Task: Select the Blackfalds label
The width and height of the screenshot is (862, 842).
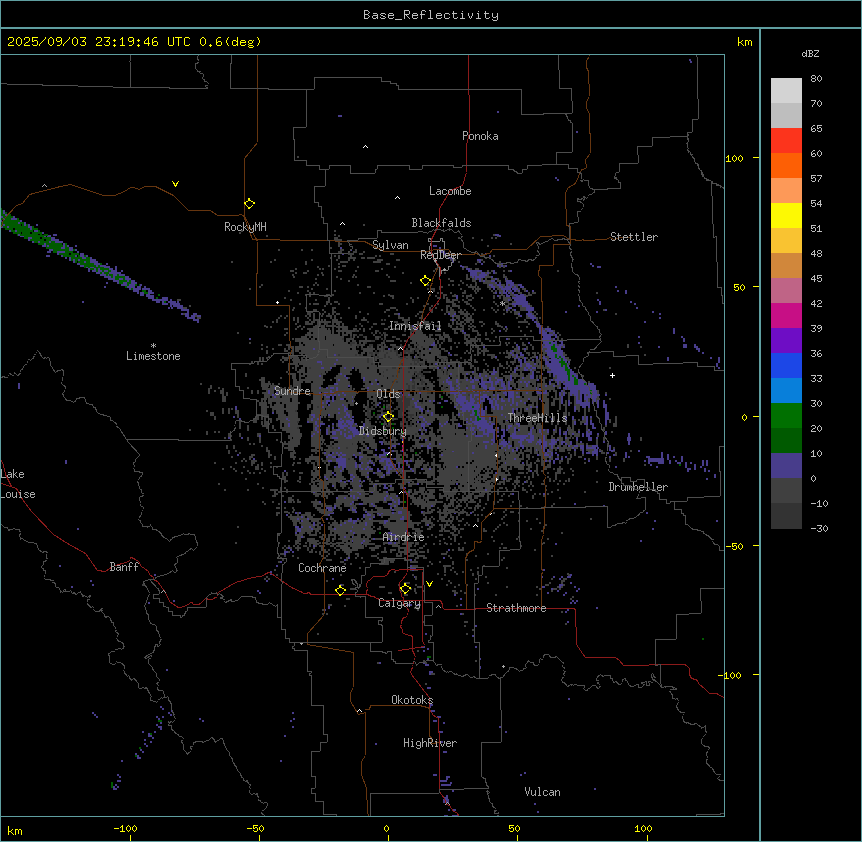Action: click(441, 223)
